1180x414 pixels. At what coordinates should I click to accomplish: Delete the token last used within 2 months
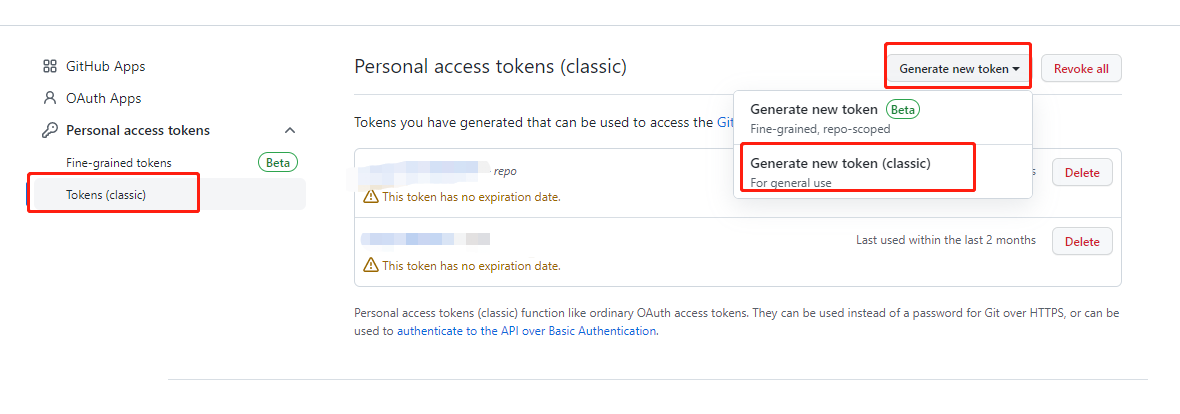(x=1082, y=242)
